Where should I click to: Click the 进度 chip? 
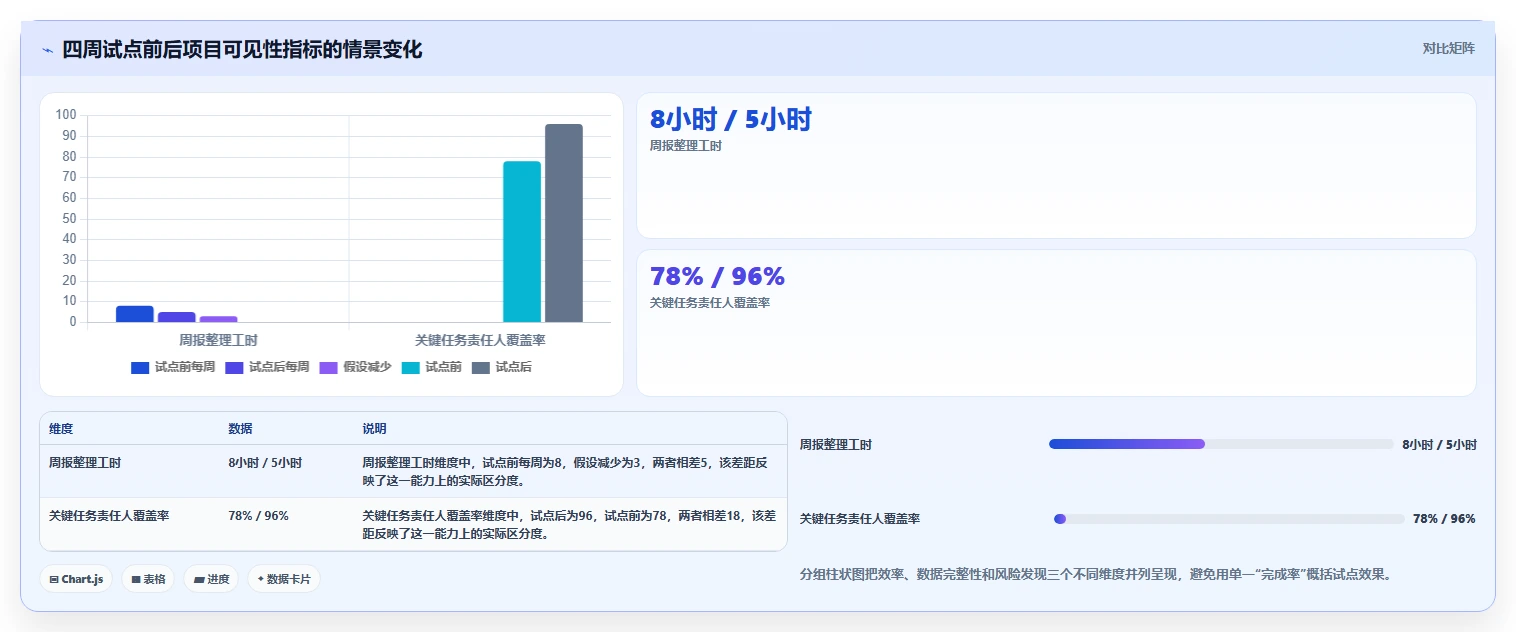(x=211, y=579)
